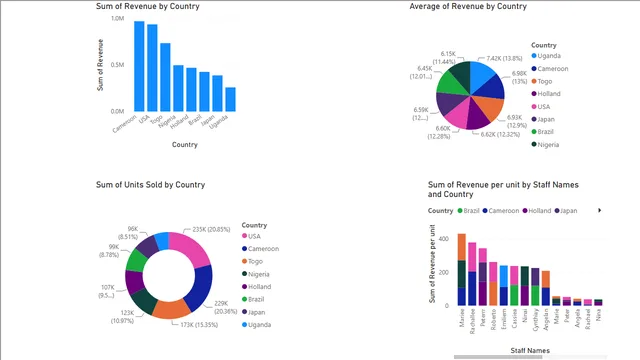Viewport: 640px width, 360px height.
Task: Click the Cynthiay stacked bar
Action: (535, 287)
